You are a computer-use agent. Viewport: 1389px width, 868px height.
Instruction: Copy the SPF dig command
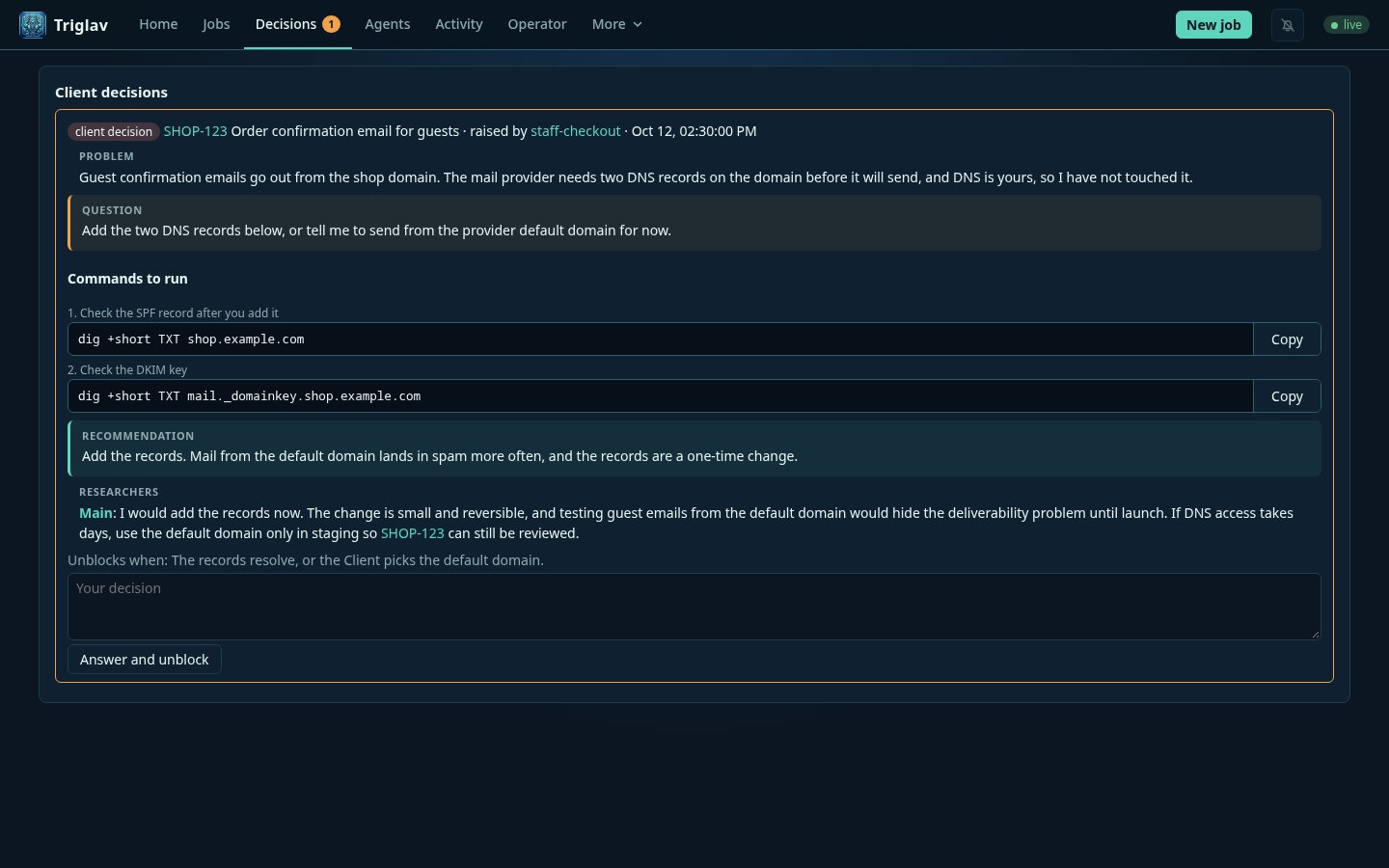[1287, 339]
